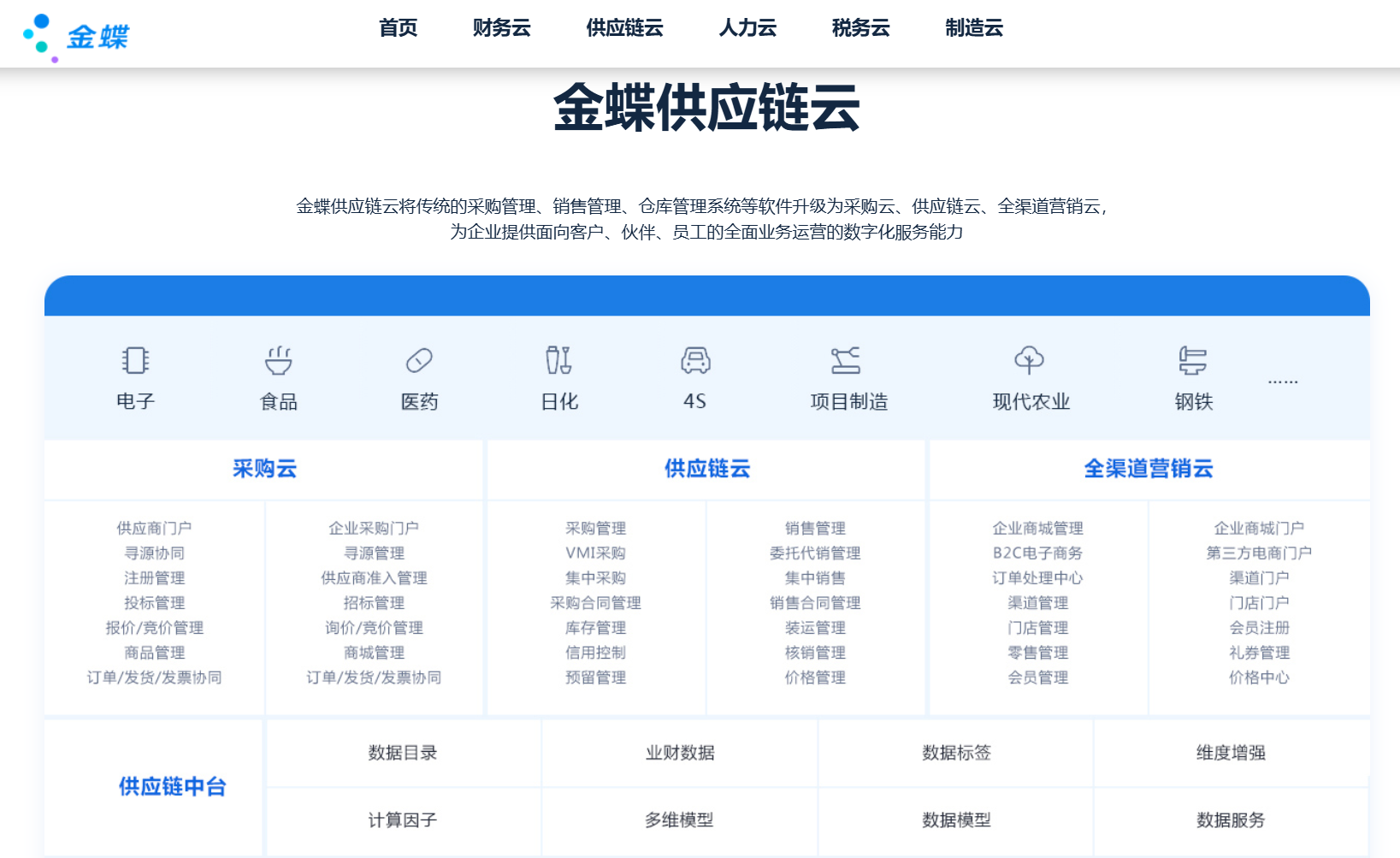Open the 业财数据 cell
1400x858 pixels.
[x=680, y=753]
